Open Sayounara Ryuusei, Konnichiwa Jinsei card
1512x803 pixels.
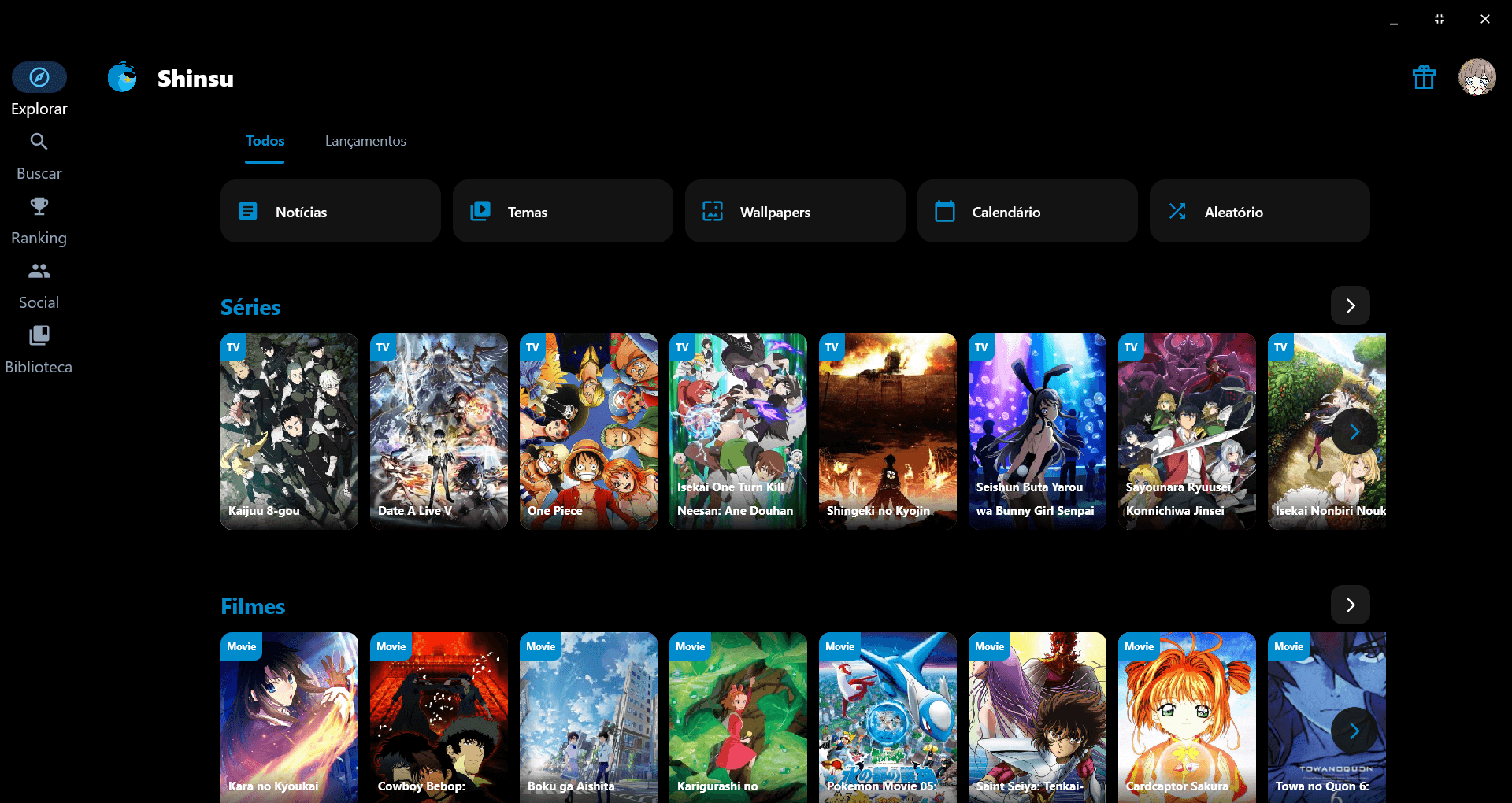pyautogui.click(x=1187, y=431)
